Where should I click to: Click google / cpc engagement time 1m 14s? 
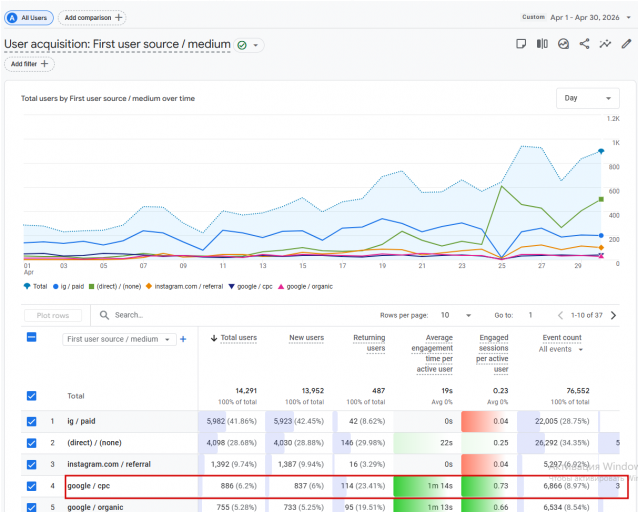pyautogui.click(x=440, y=486)
